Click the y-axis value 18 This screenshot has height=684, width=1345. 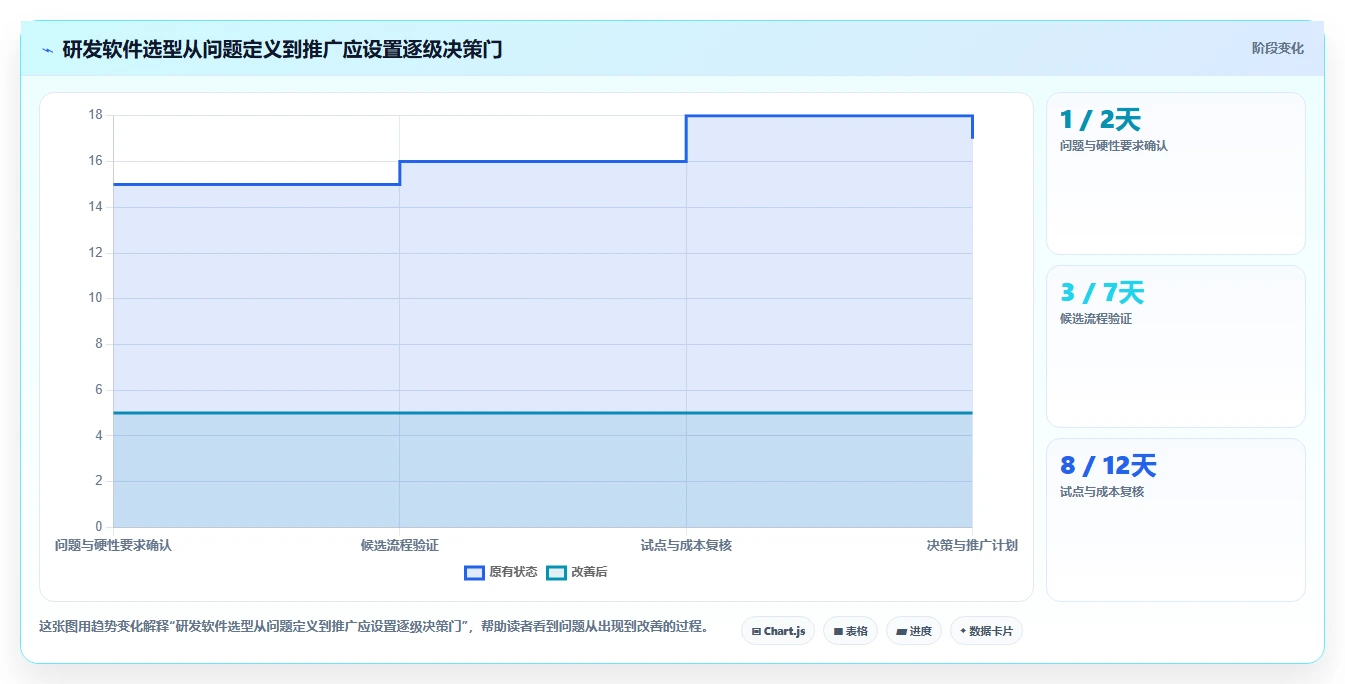tap(96, 115)
